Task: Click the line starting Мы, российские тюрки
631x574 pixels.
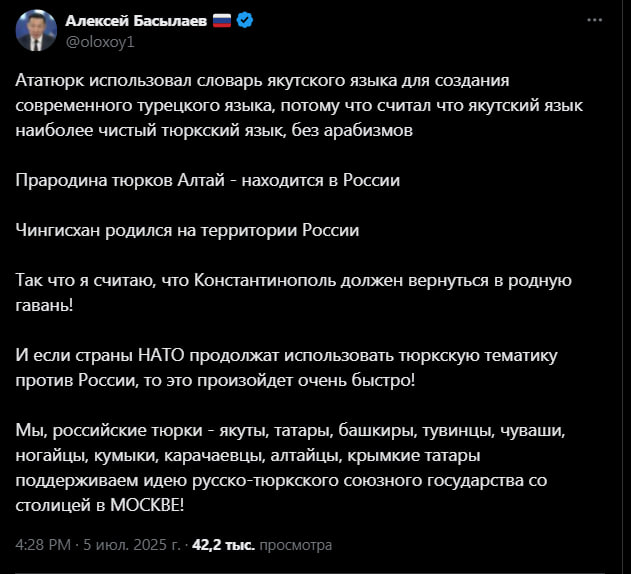Action: tap(291, 430)
